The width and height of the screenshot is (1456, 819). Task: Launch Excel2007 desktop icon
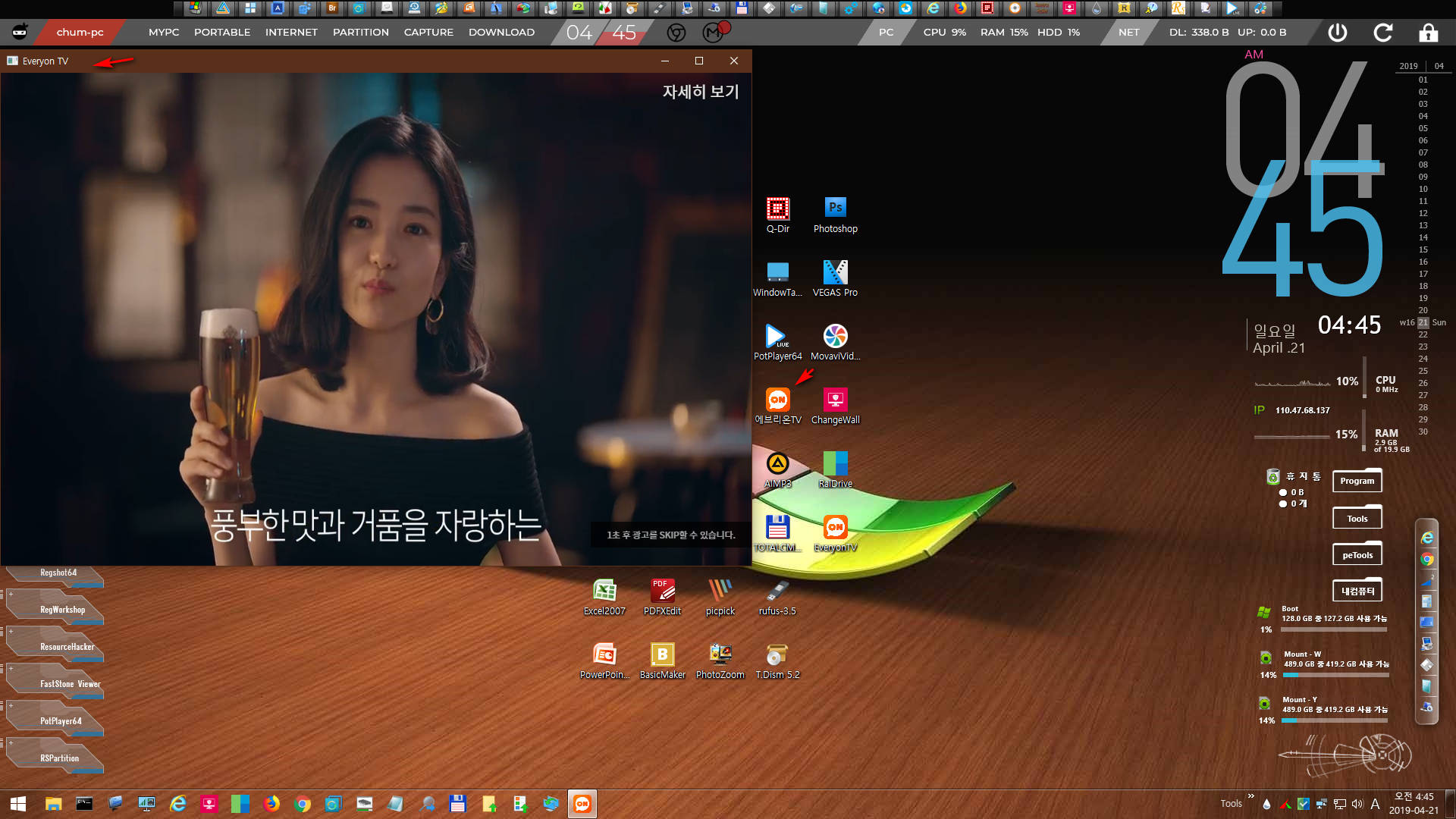(x=604, y=597)
